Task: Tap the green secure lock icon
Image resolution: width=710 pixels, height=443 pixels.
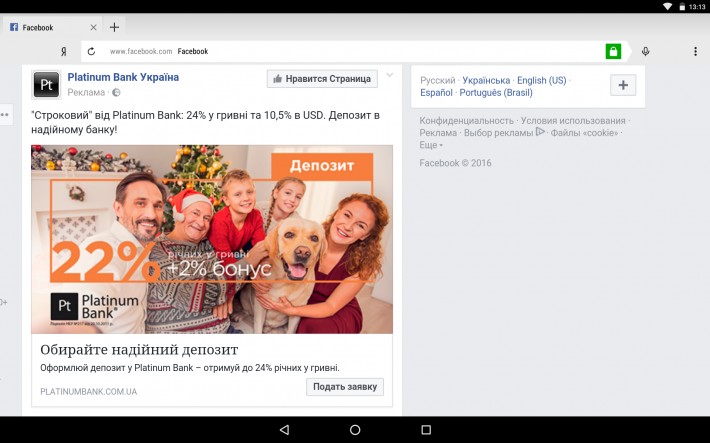Action: (614, 51)
